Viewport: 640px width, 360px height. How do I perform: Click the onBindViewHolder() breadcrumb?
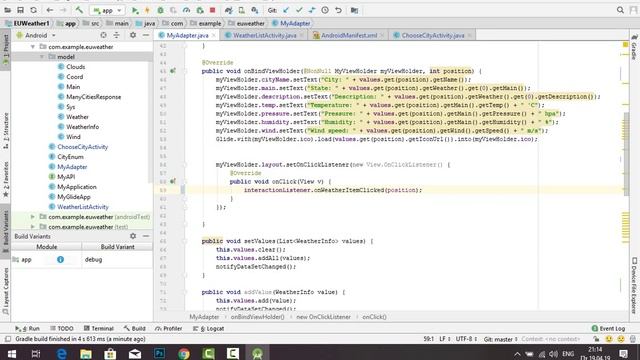tap(257, 317)
